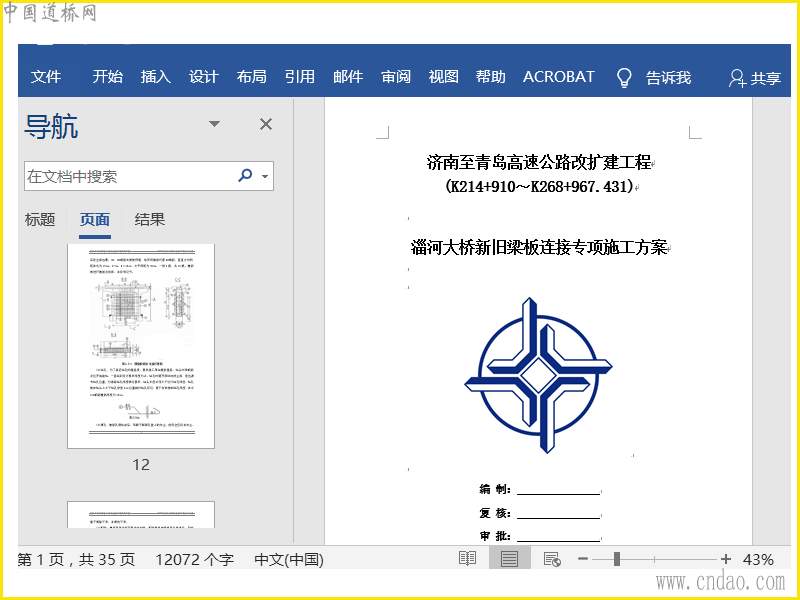Click the lightbulb Tell Me icon

pyautogui.click(x=624, y=78)
